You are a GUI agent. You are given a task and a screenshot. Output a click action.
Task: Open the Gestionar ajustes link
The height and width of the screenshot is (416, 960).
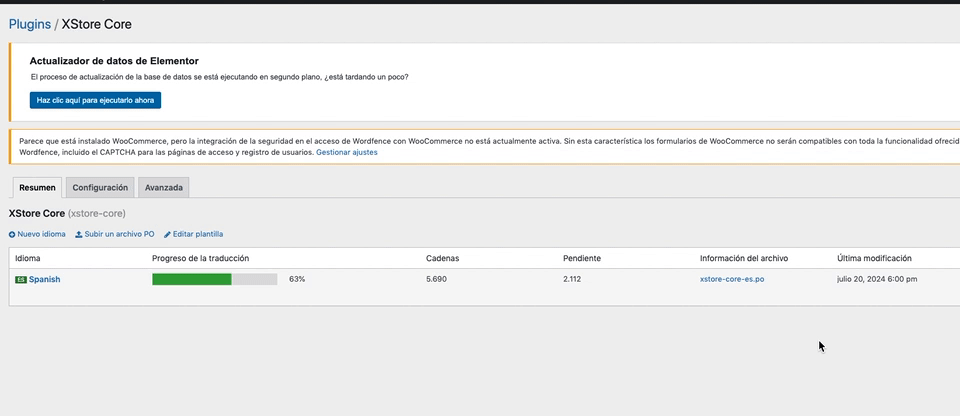(347, 152)
